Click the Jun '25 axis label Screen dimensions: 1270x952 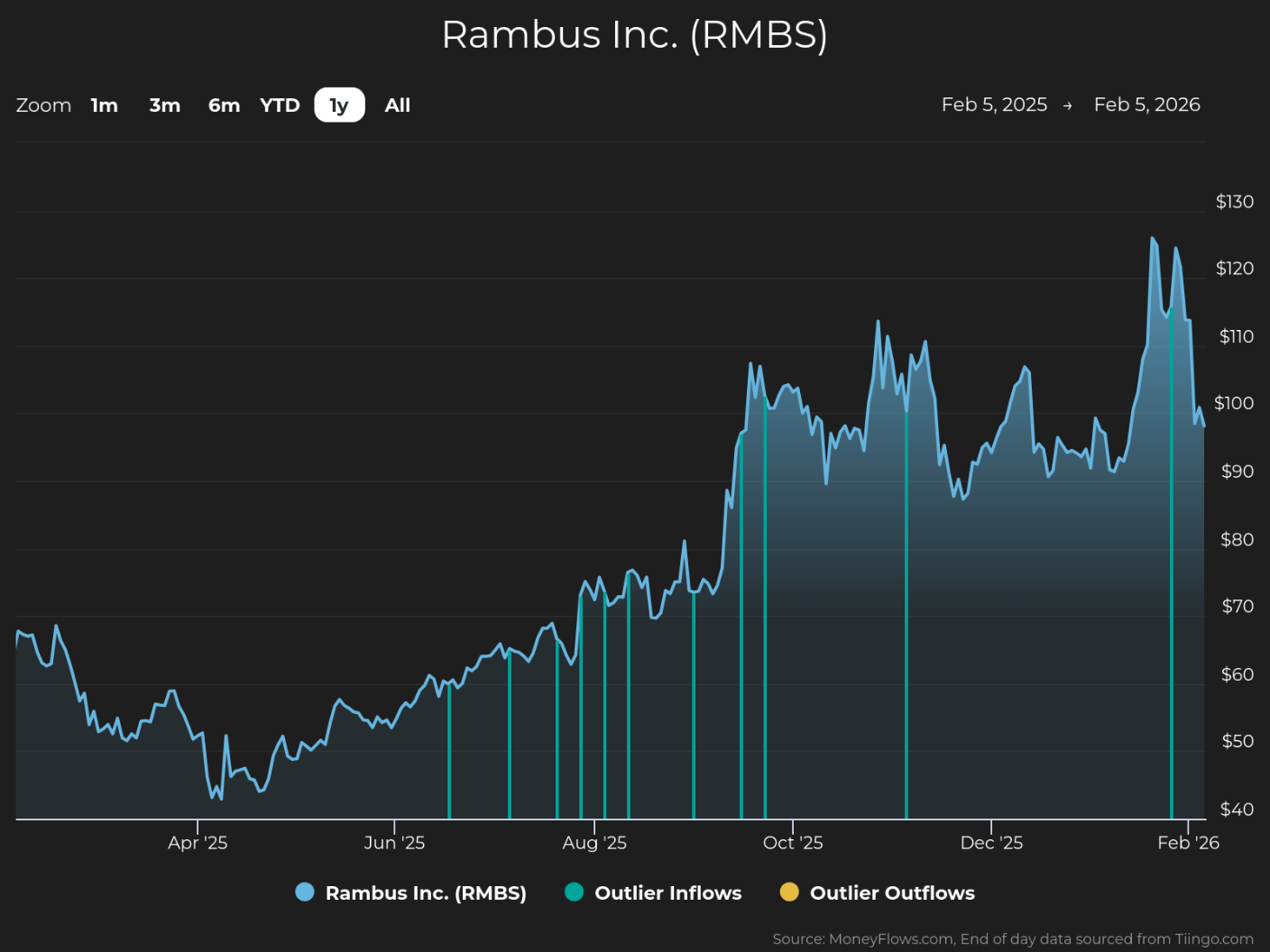pos(394,843)
